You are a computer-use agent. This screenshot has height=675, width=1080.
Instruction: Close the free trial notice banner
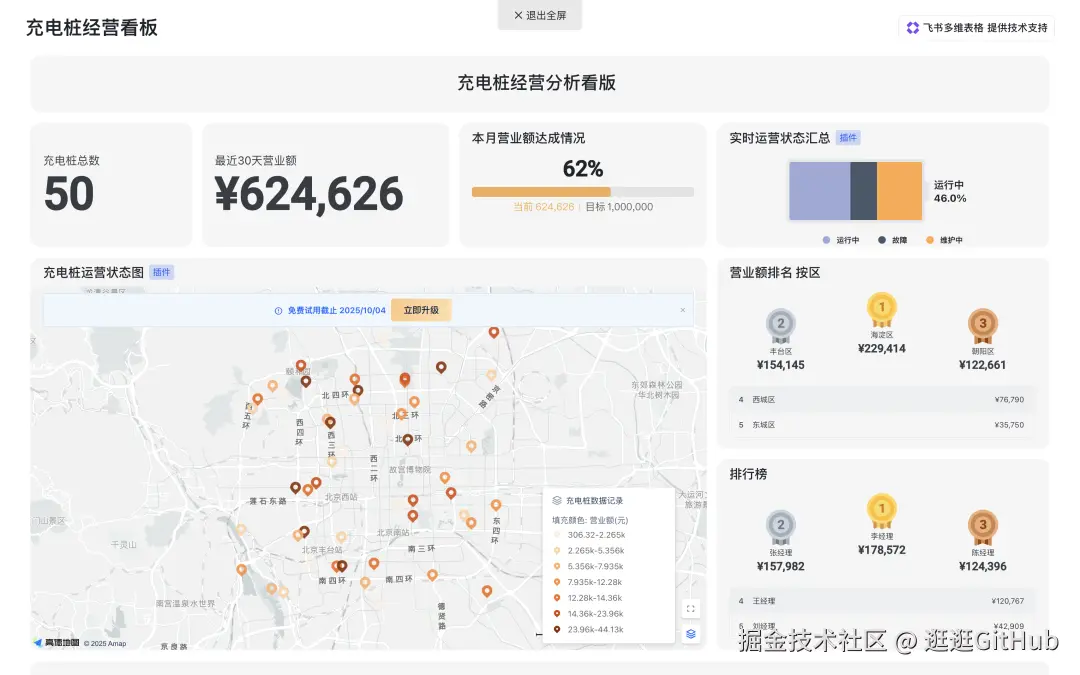[684, 310]
